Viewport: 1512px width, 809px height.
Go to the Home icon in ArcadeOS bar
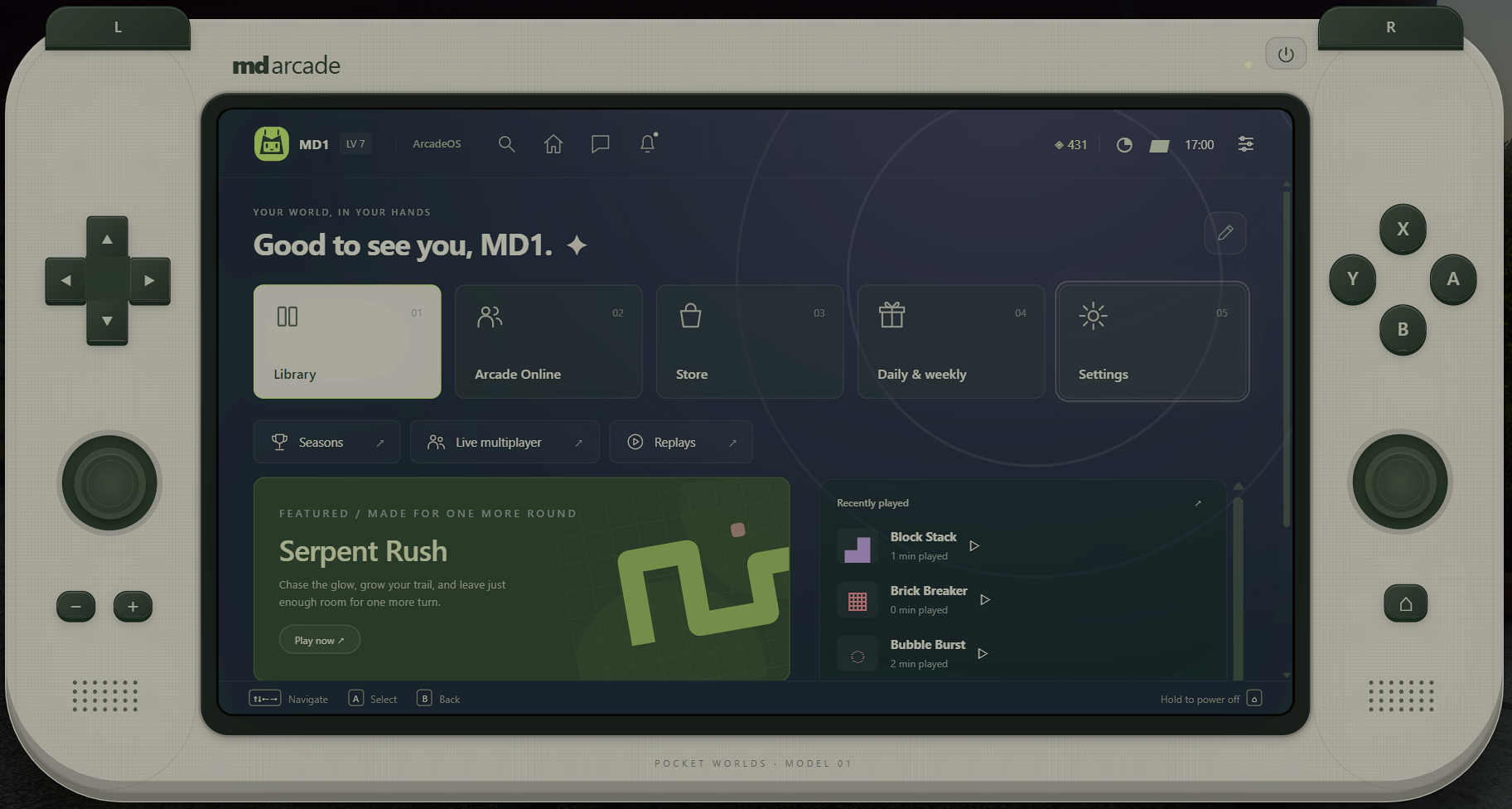(553, 144)
